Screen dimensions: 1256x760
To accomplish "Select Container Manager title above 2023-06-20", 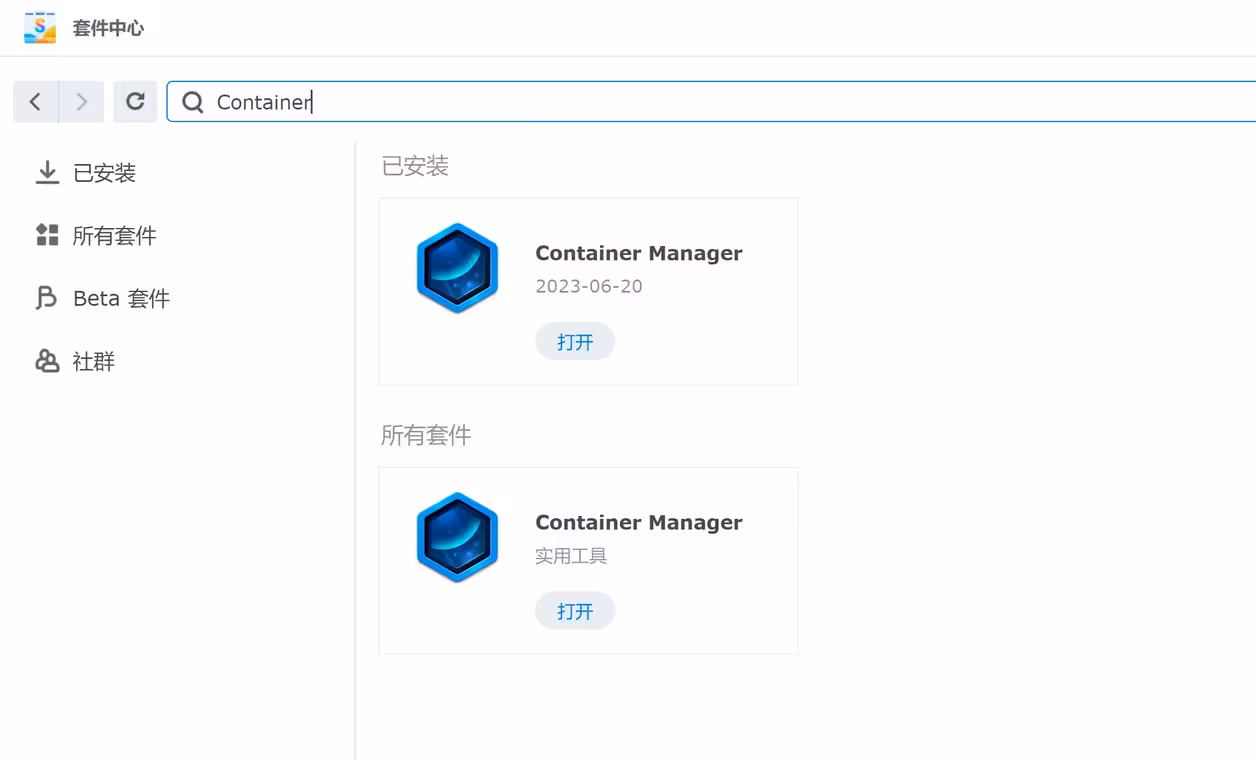I will coord(639,253).
